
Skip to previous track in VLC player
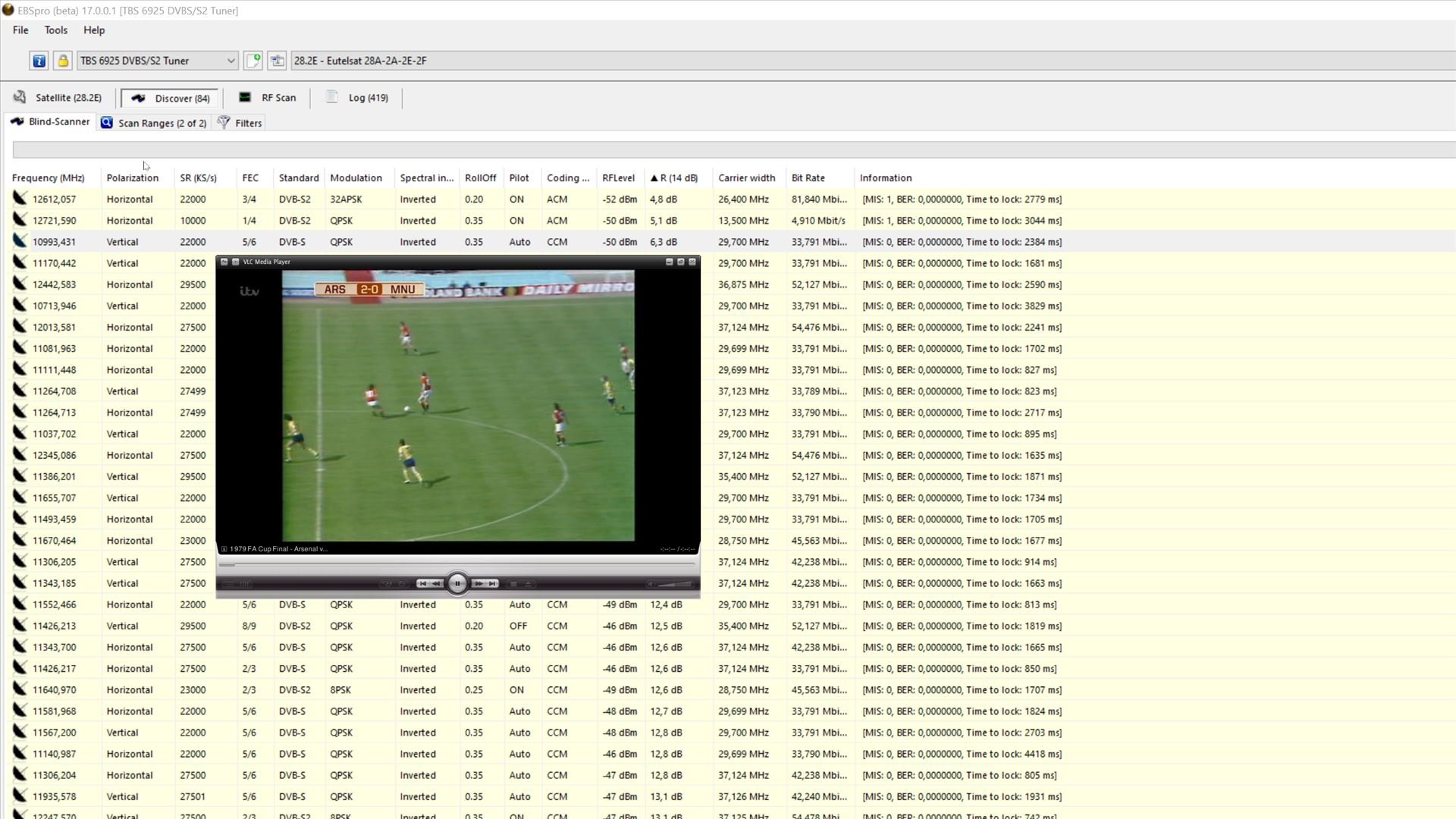[422, 583]
